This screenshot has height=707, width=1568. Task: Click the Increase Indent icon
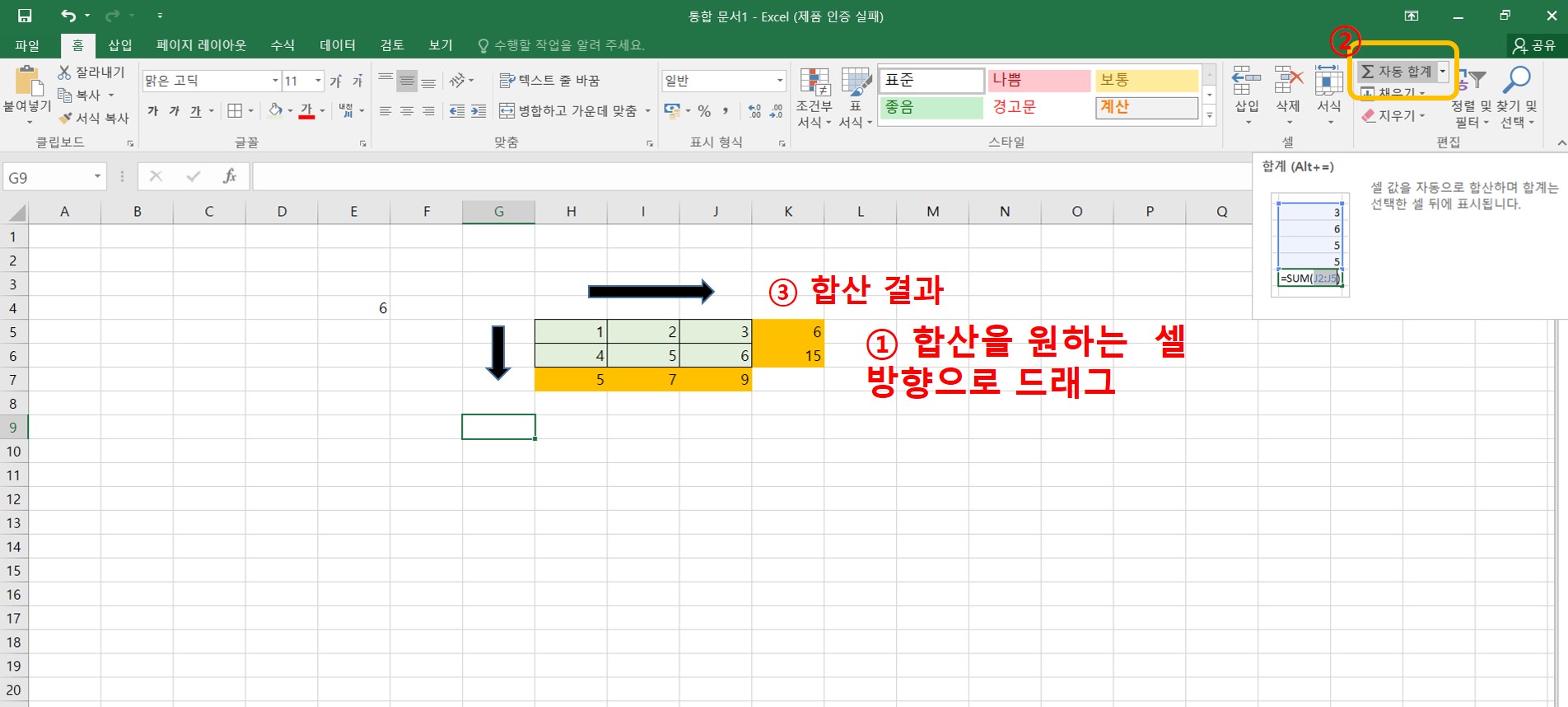(478, 110)
